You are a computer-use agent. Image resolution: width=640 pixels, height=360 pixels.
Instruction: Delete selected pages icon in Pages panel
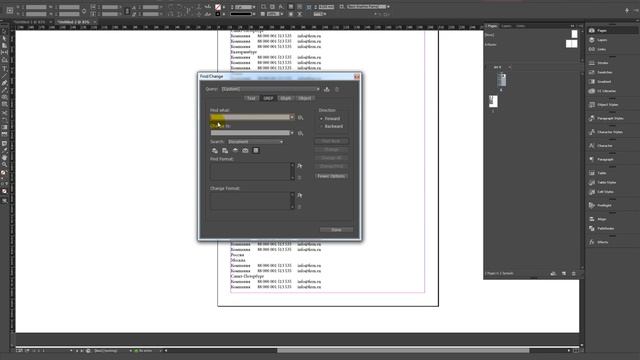point(573,273)
